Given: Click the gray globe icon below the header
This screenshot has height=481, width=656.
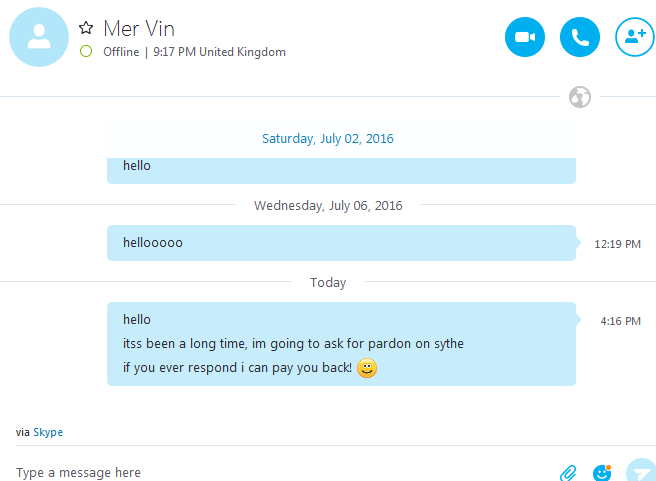Looking at the screenshot, I should [579, 97].
